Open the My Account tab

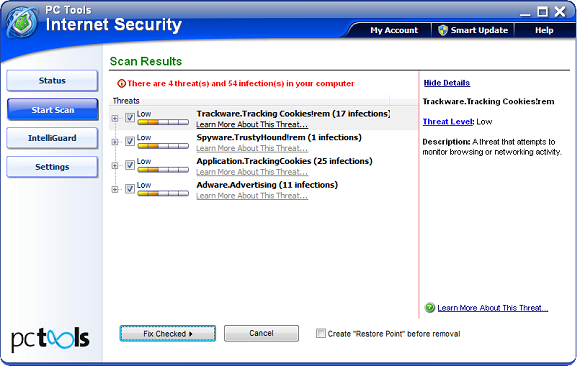pos(394,30)
